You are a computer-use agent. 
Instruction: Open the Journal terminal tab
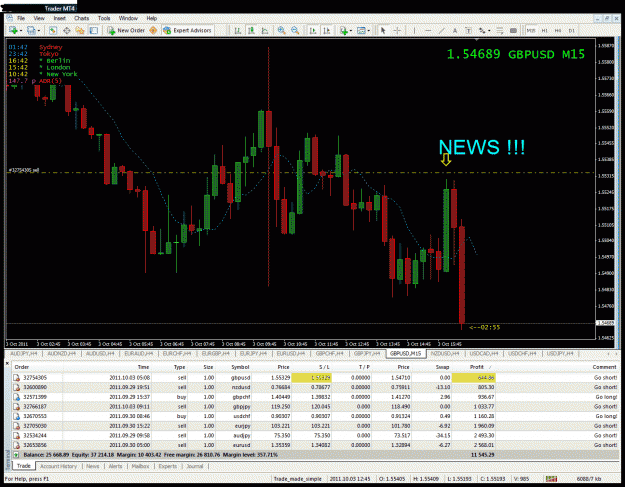coord(195,466)
